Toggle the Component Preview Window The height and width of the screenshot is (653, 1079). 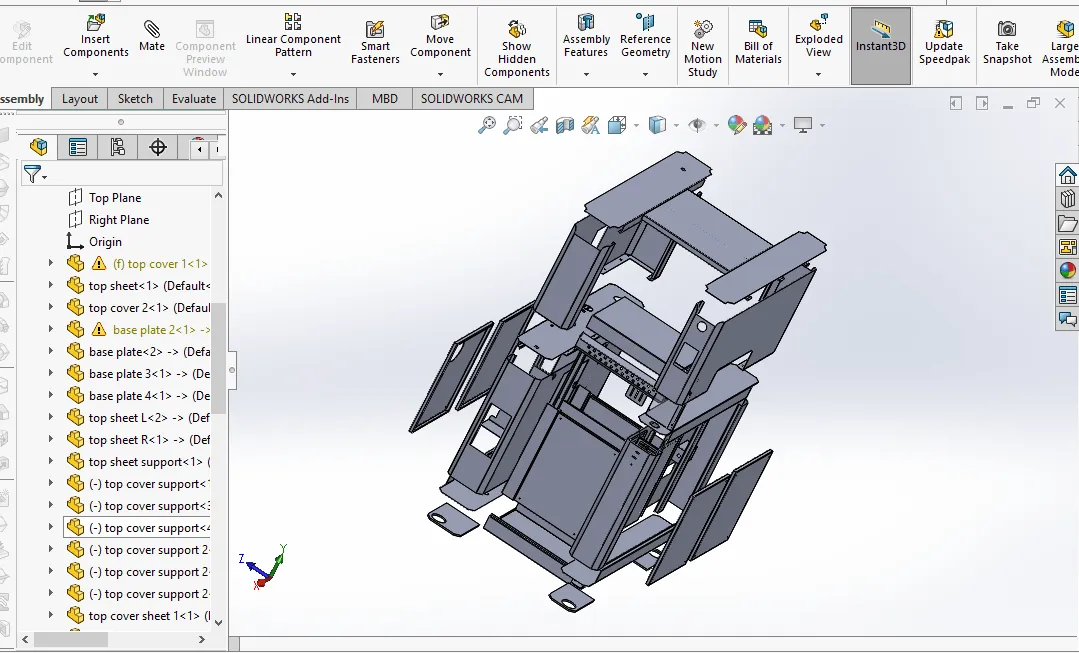click(x=205, y=40)
